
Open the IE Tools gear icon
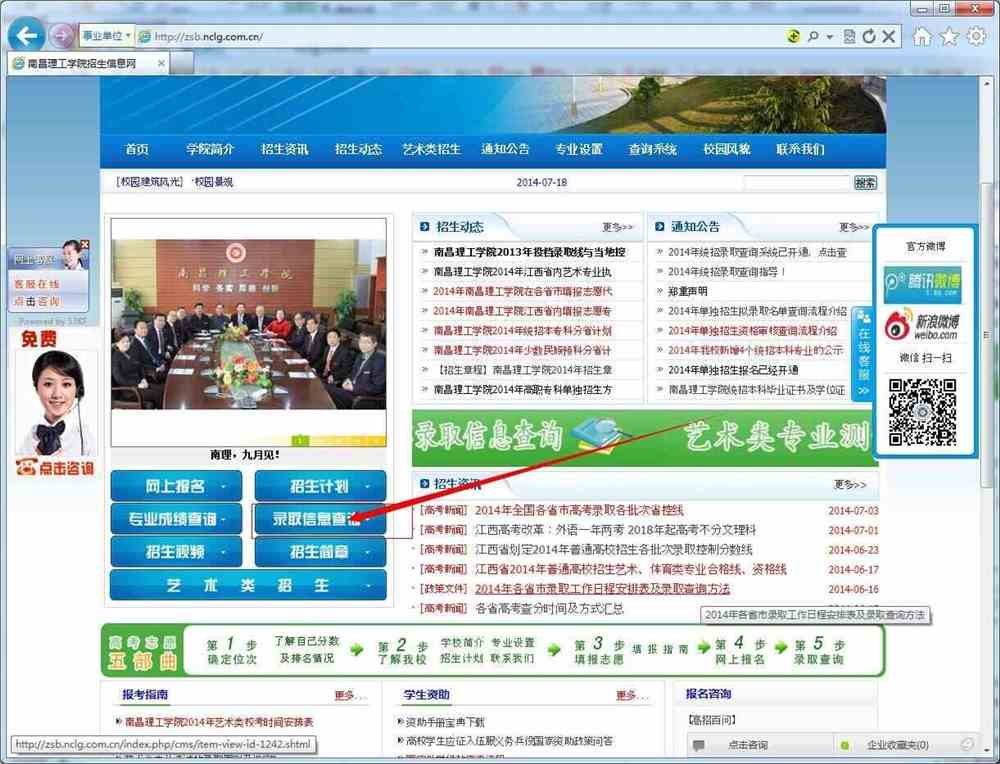coord(975,37)
